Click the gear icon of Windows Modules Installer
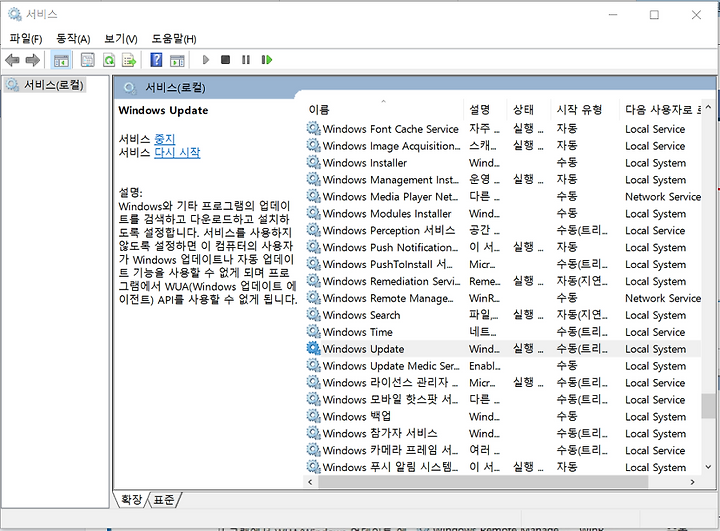720x531 pixels. pos(313,213)
